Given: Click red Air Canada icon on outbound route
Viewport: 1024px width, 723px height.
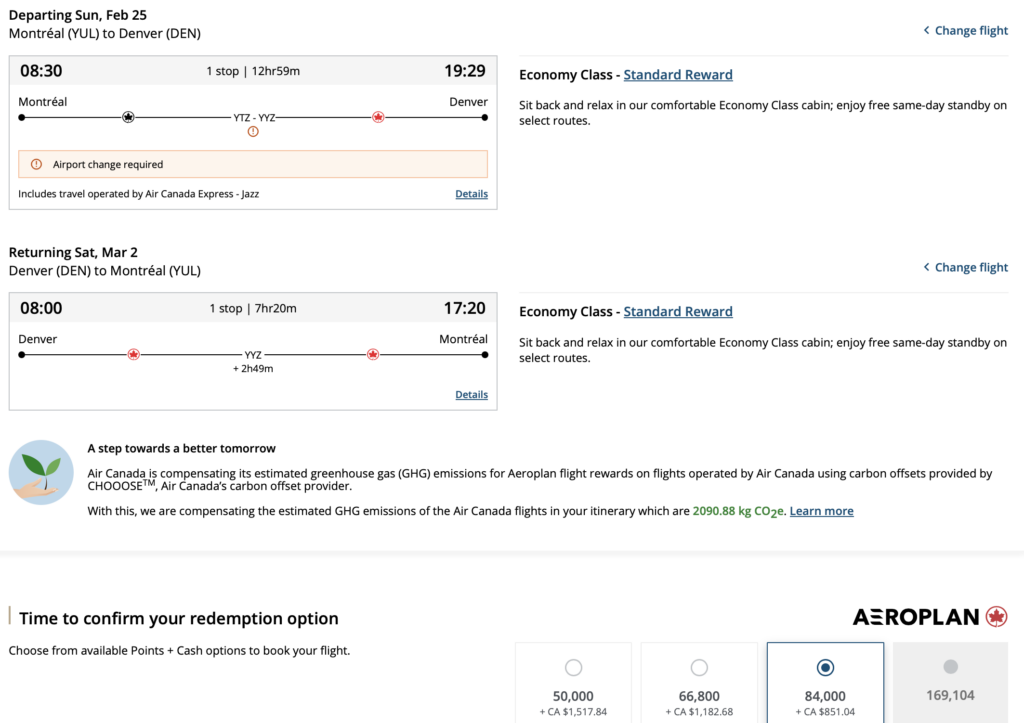Looking at the screenshot, I should pos(378,117).
